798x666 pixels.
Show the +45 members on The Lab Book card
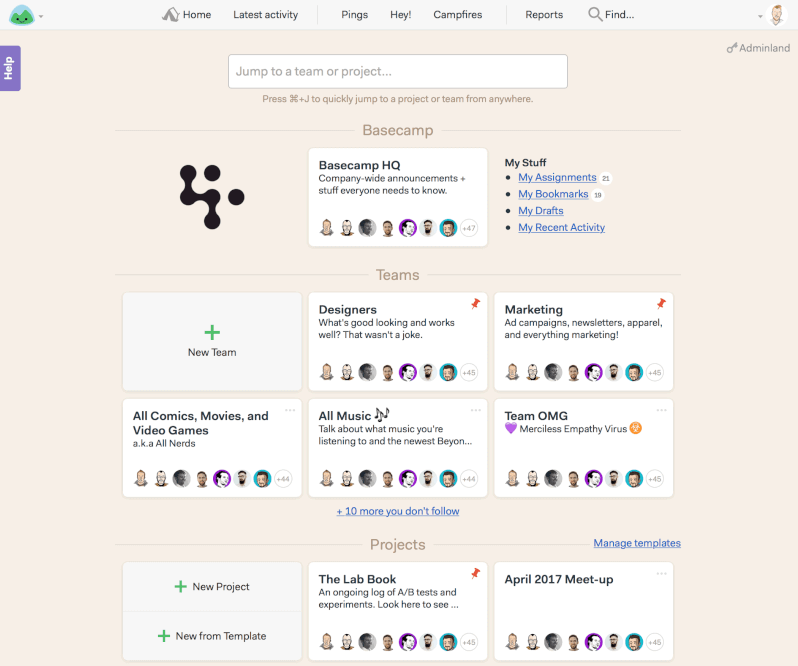[x=469, y=642]
